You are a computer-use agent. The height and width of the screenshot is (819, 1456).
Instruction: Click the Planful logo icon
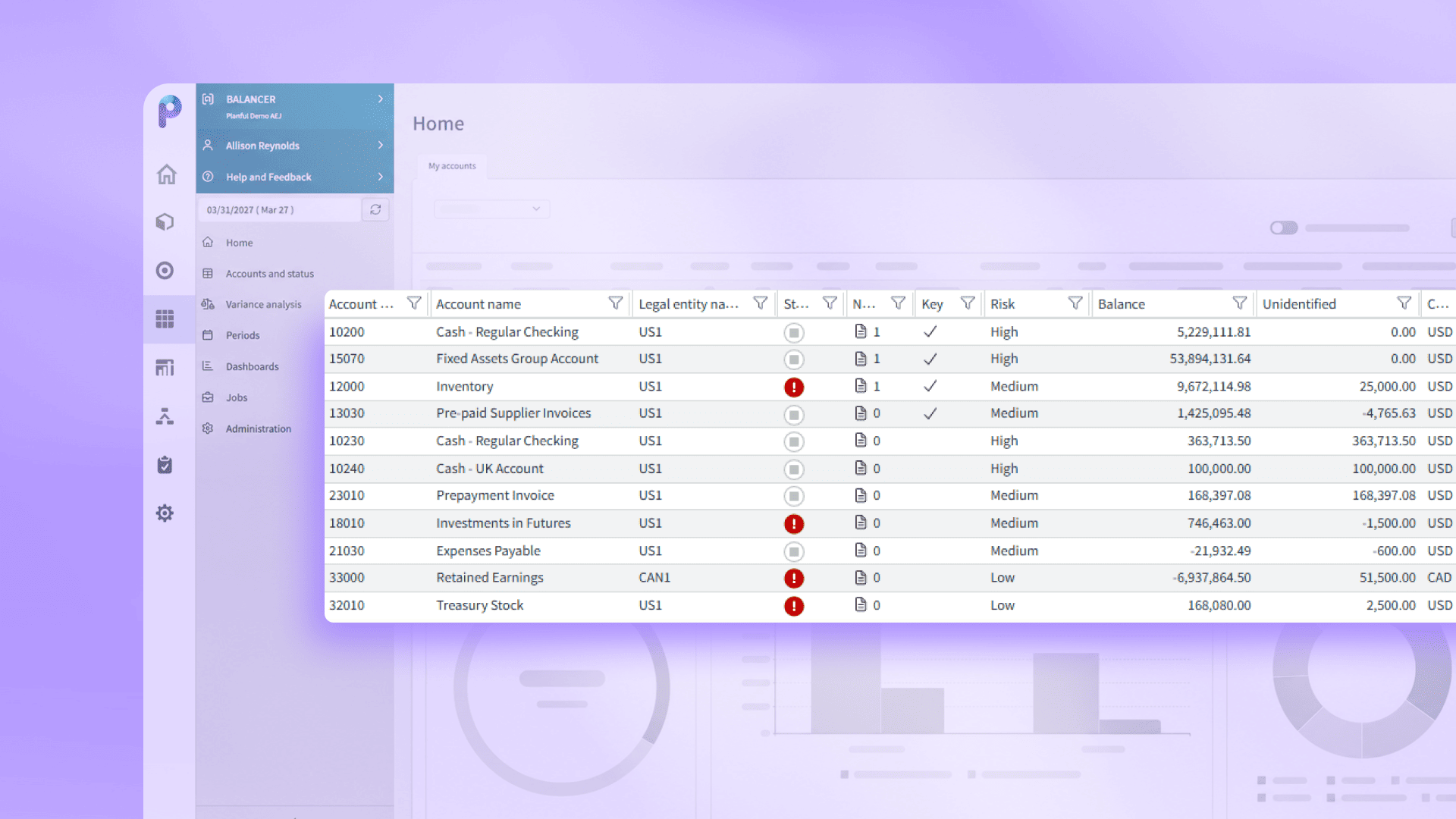point(169,111)
